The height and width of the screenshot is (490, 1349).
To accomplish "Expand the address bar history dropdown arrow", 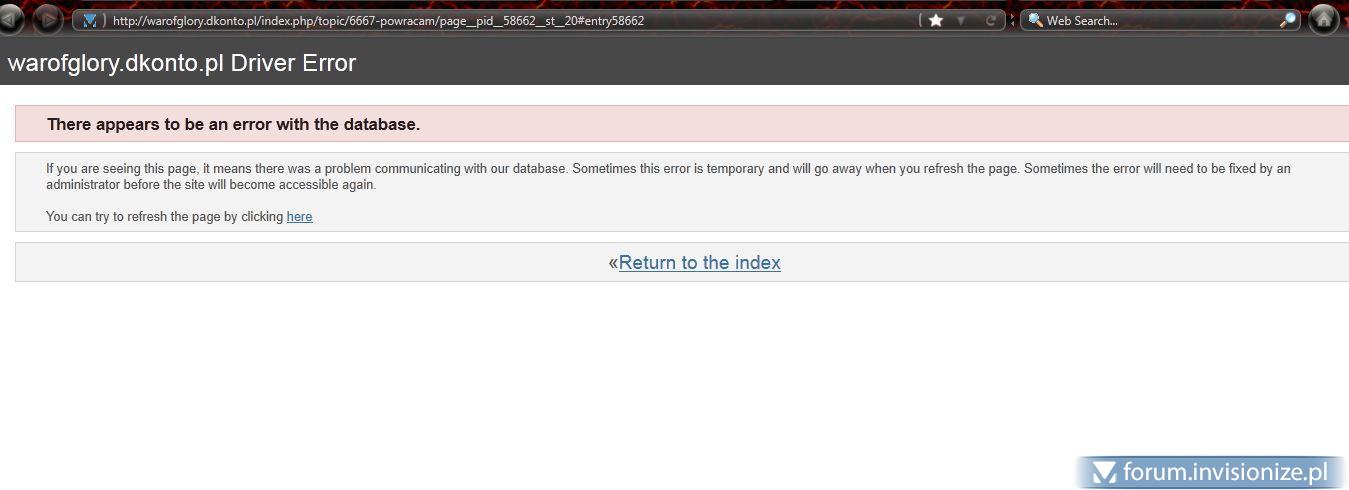I will (x=961, y=20).
